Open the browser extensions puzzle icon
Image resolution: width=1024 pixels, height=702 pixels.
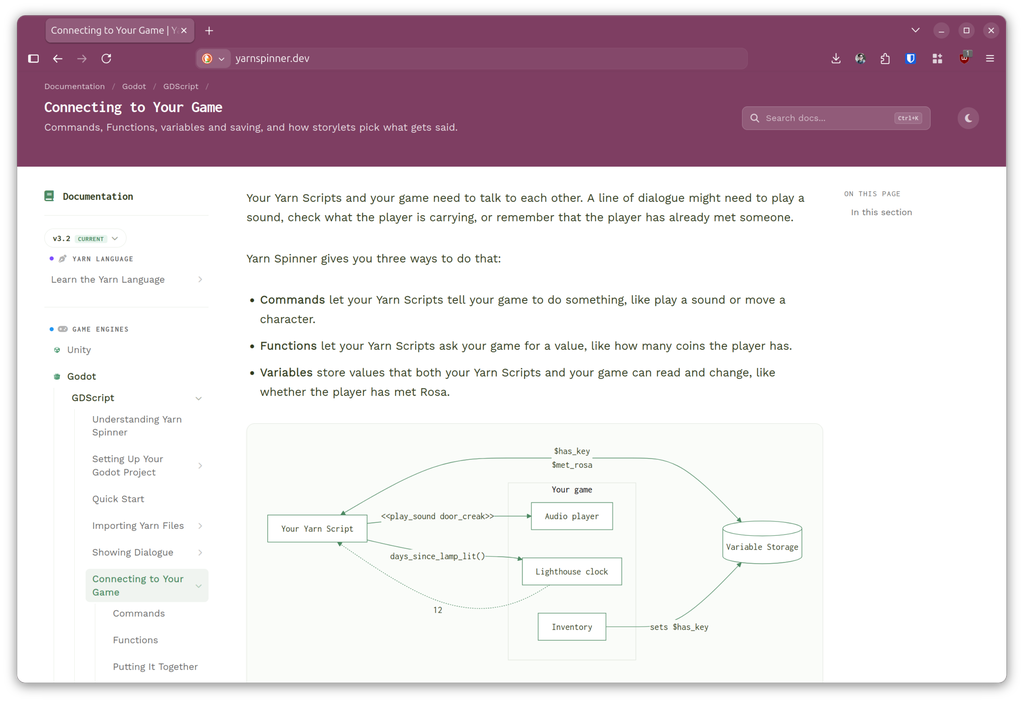885,59
